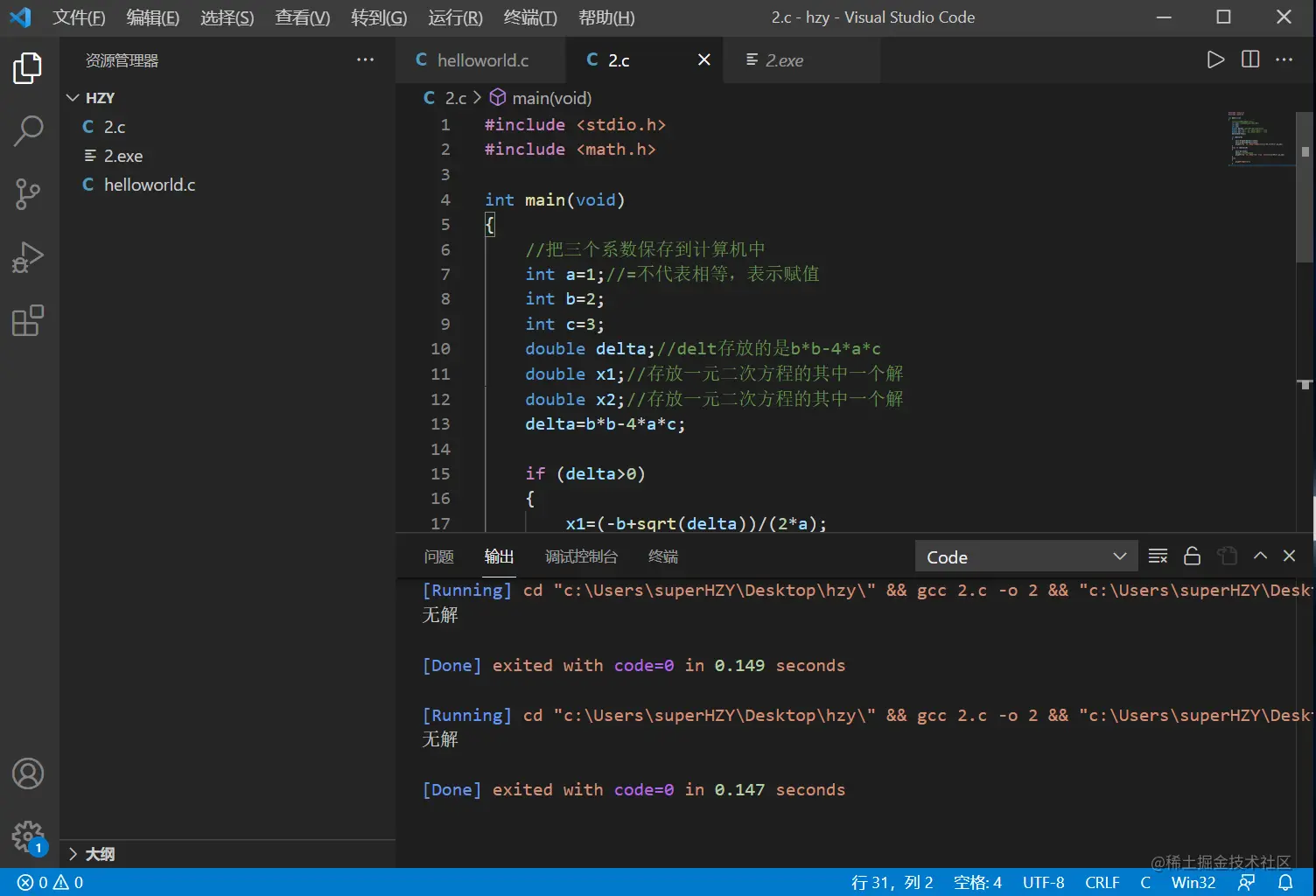Viewport: 1316px width, 896px height.
Task: Open the Extensions view
Action: tap(28, 320)
